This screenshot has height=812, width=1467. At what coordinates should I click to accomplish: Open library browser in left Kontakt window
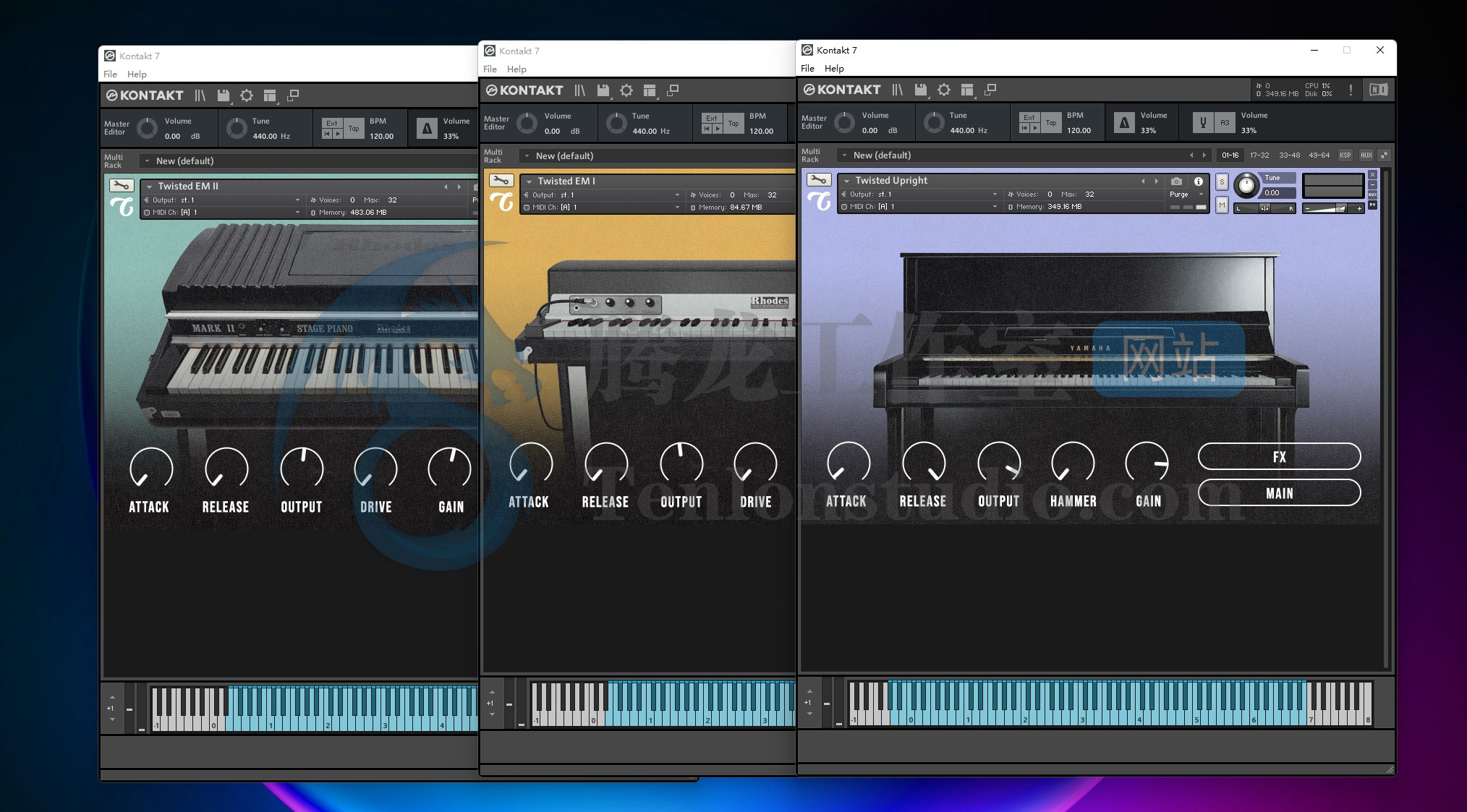(200, 95)
